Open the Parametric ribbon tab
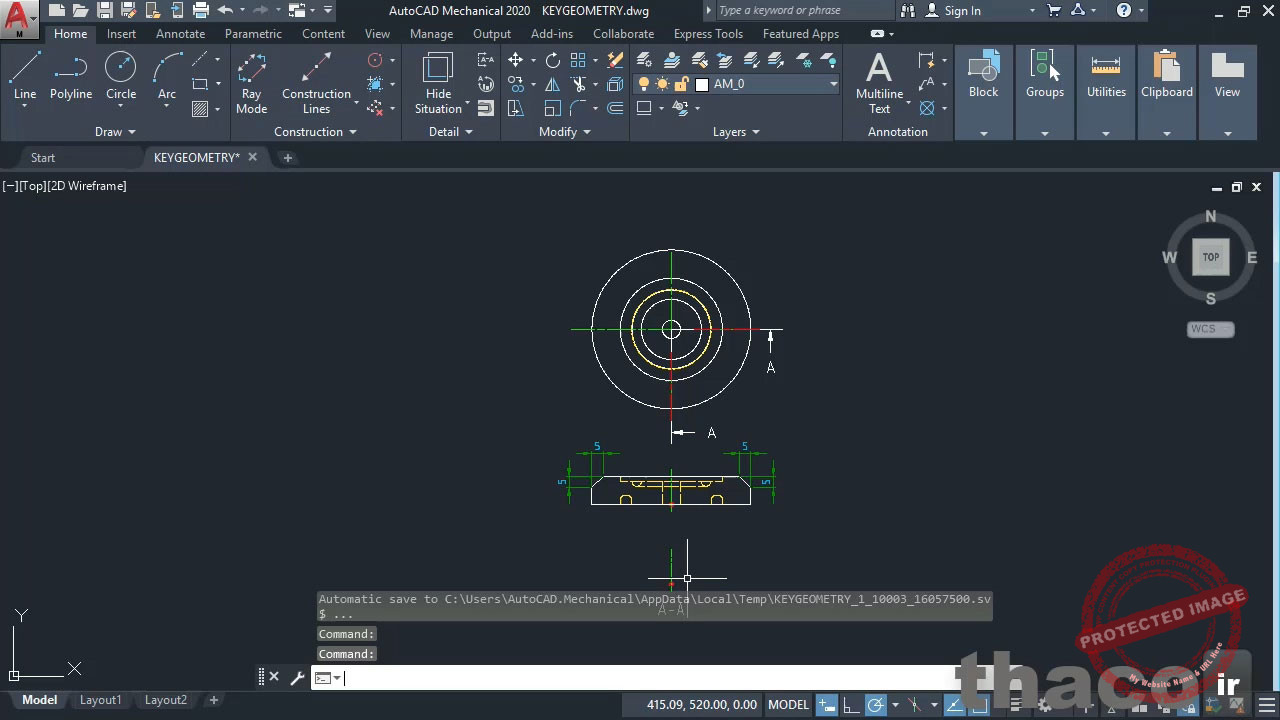This screenshot has width=1280, height=720. click(x=253, y=34)
